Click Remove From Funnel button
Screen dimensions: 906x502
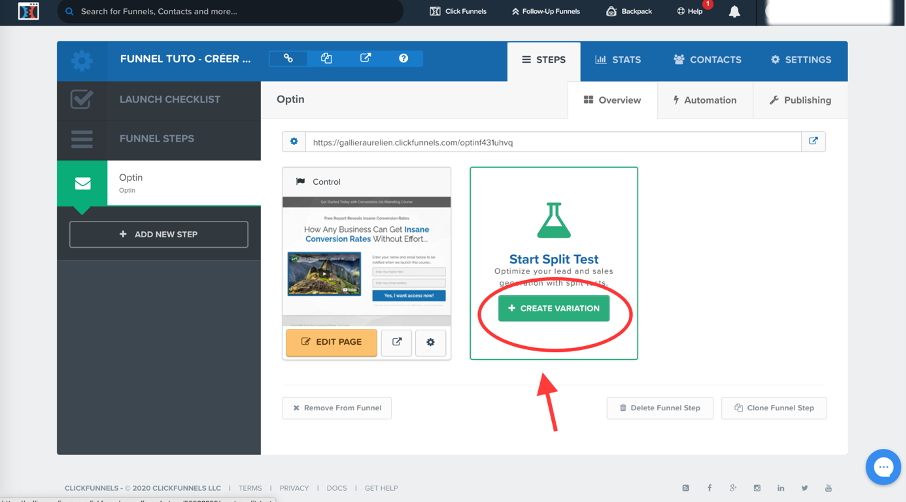pos(337,408)
